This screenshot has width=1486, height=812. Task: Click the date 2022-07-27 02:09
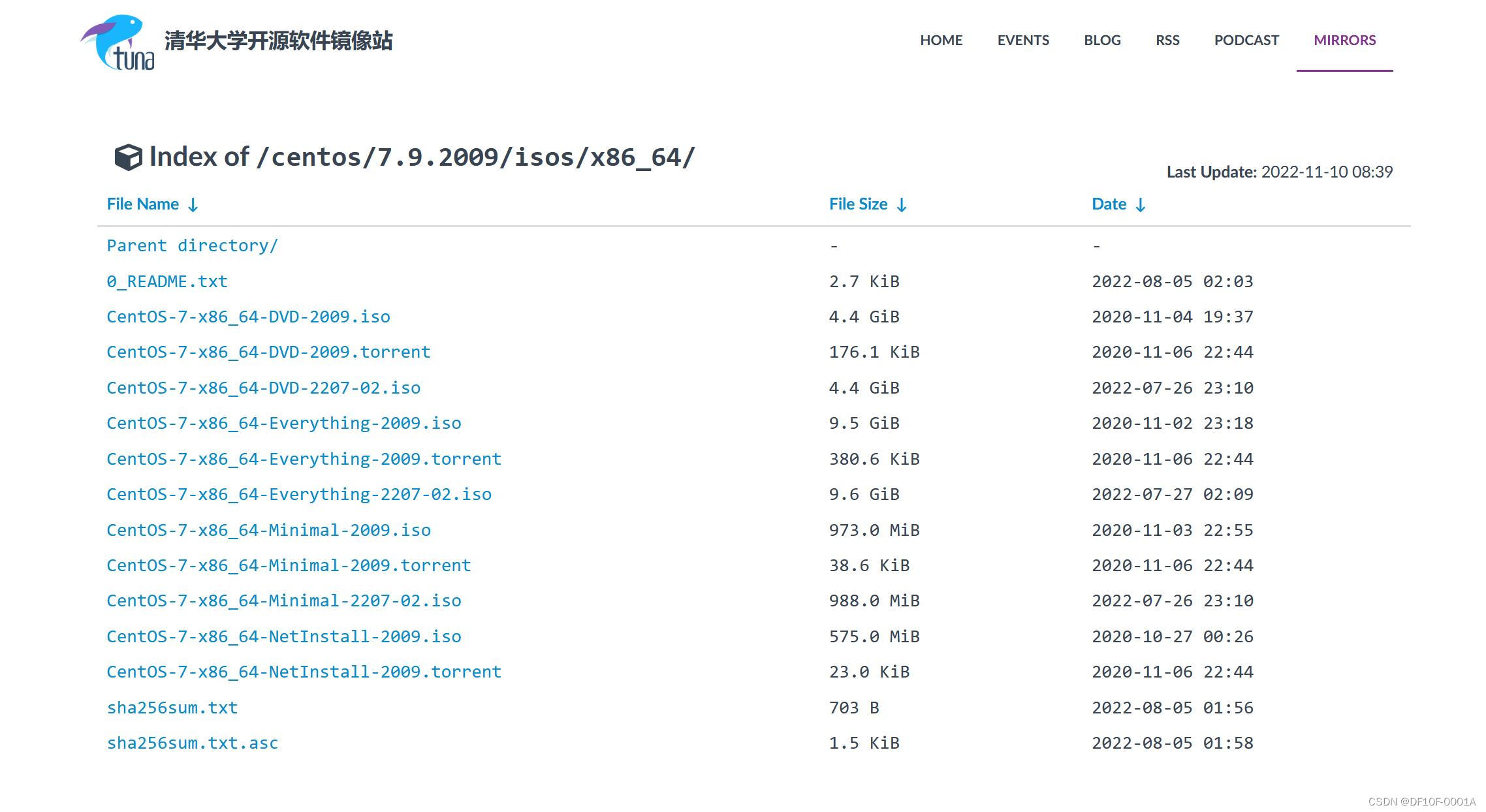(1173, 494)
